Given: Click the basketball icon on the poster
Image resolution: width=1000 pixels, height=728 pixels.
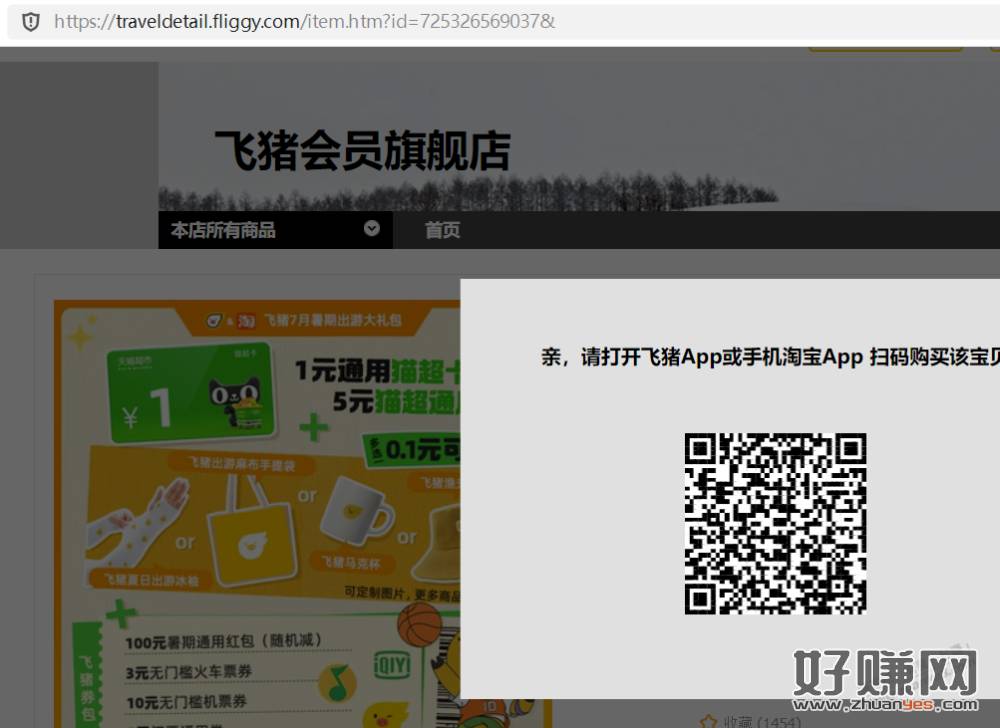Looking at the screenshot, I should tap(419, 625).
